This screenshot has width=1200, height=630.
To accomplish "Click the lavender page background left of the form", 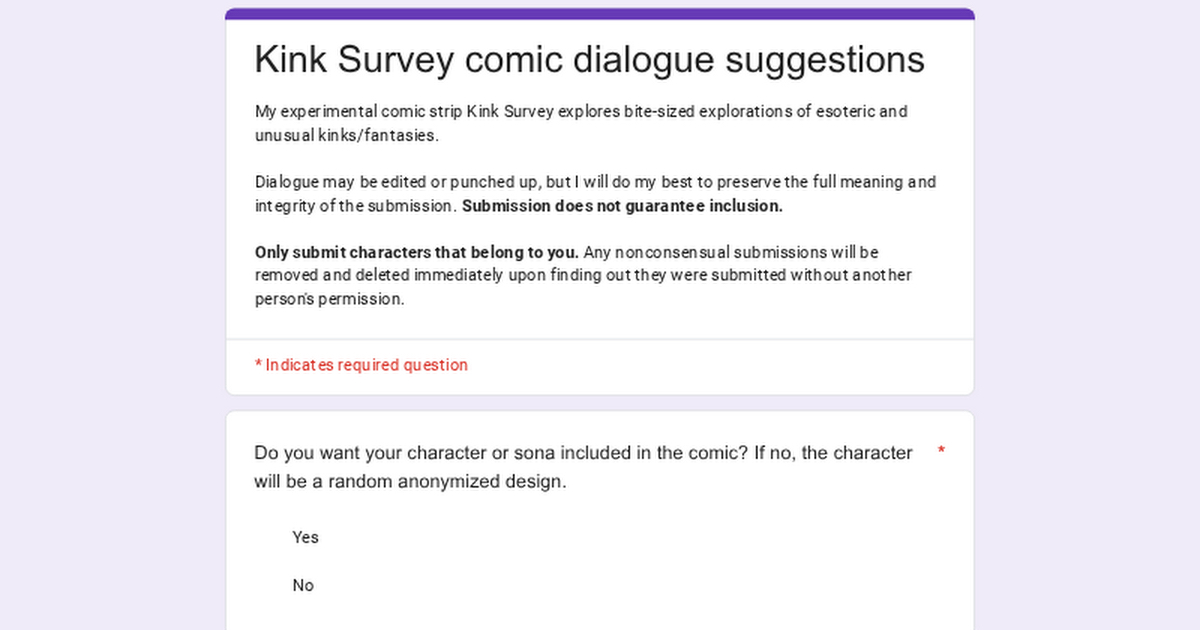I will coord(110,300).
